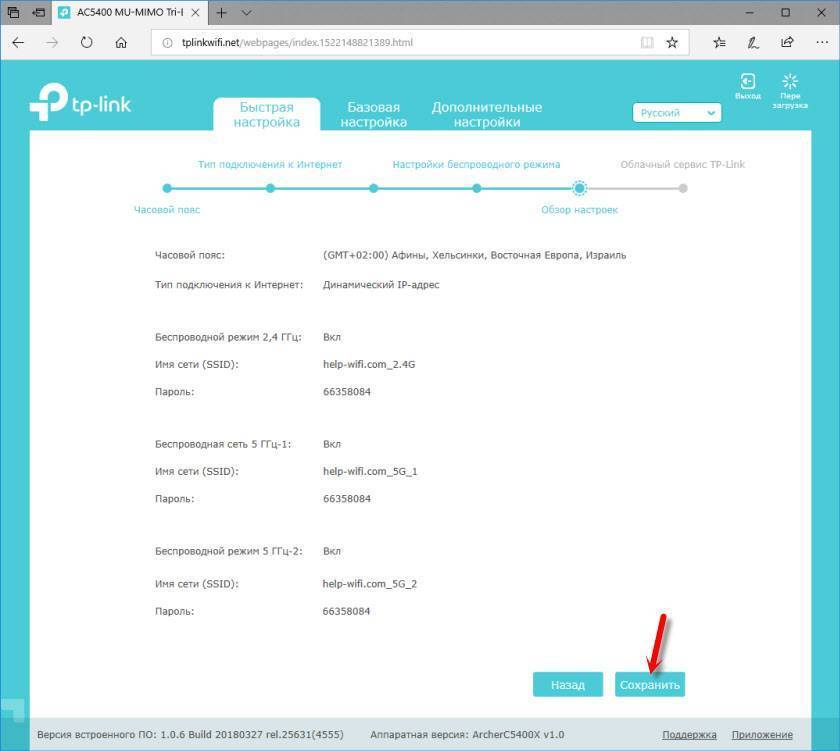
Task: Click the firmware version text in footer
Action: coord(190,735)
